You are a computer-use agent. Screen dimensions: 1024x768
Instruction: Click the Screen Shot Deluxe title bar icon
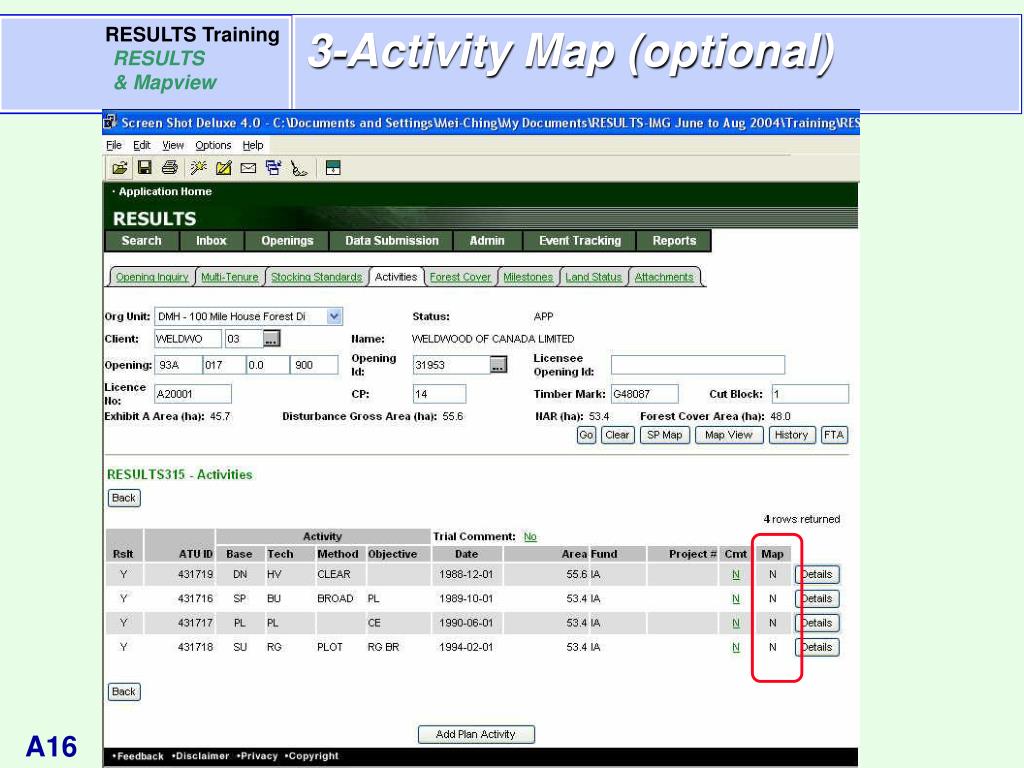(110, 122)
